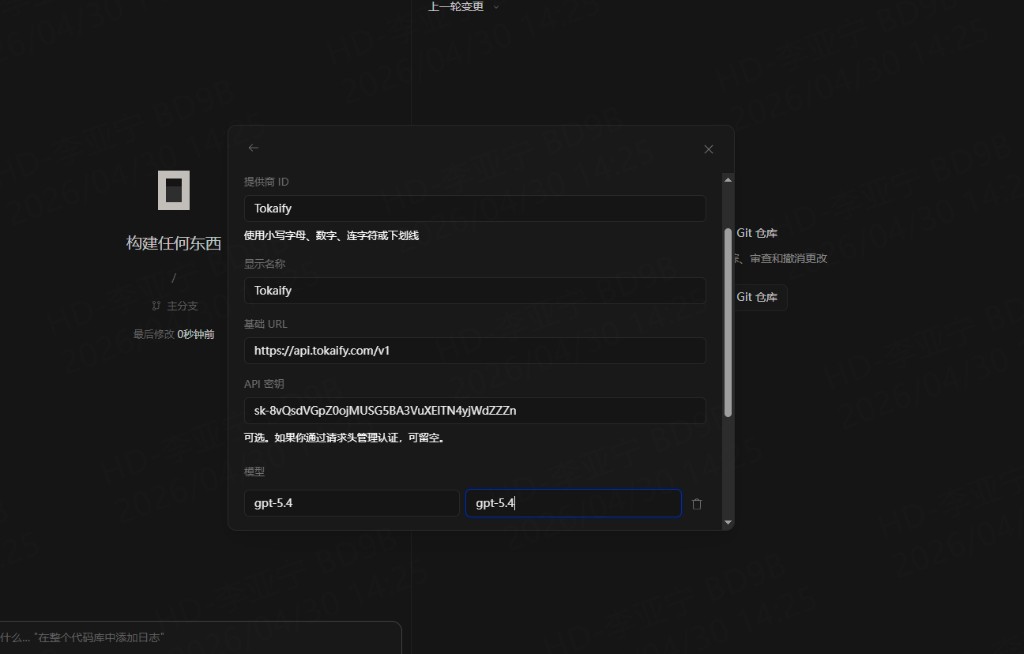Click the 可选 API key hint text
1024x654 pixels.
pyautogui.click(x=345, y=438)
